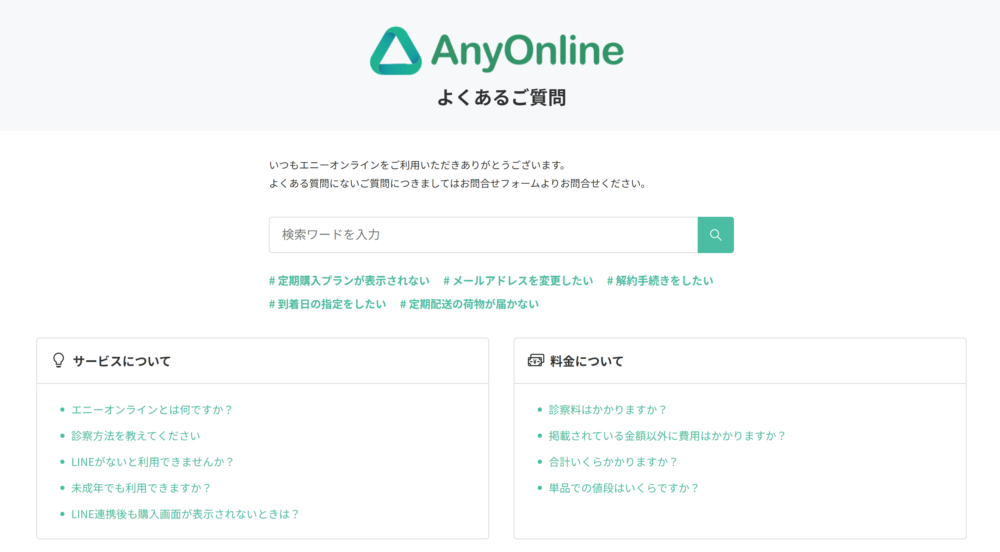
Task: Open LINEがないと利用できませんか？ question
Action: [153, 462]
